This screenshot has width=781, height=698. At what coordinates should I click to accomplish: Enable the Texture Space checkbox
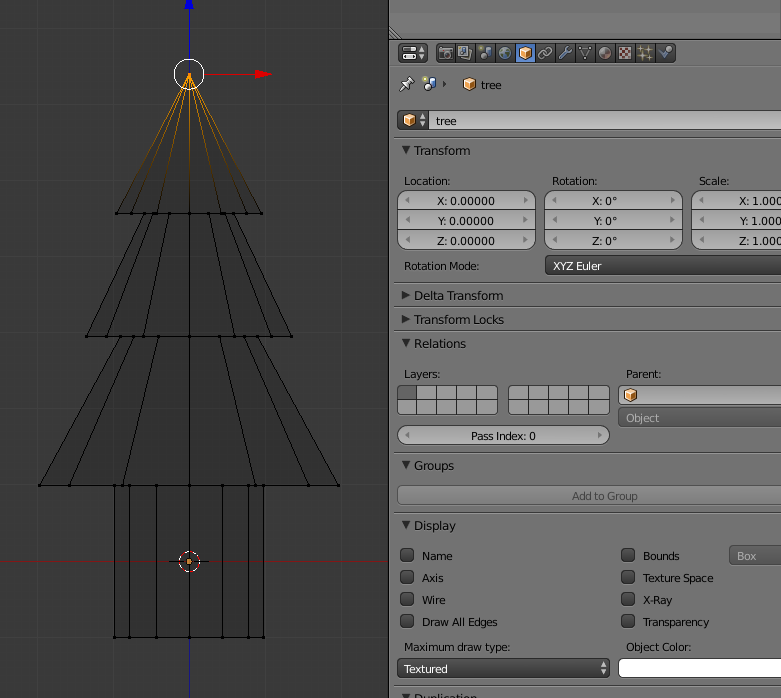click(628, 577)
